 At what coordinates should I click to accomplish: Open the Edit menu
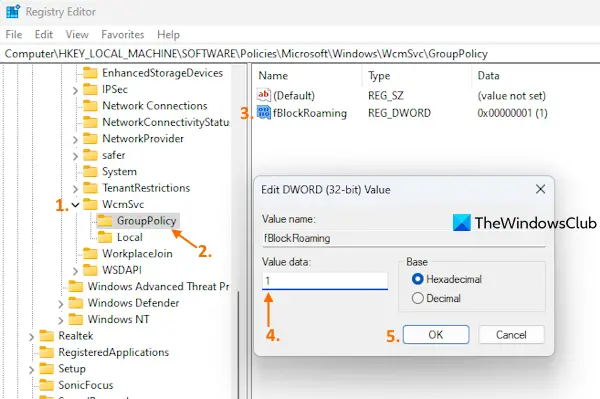[44, 35]
